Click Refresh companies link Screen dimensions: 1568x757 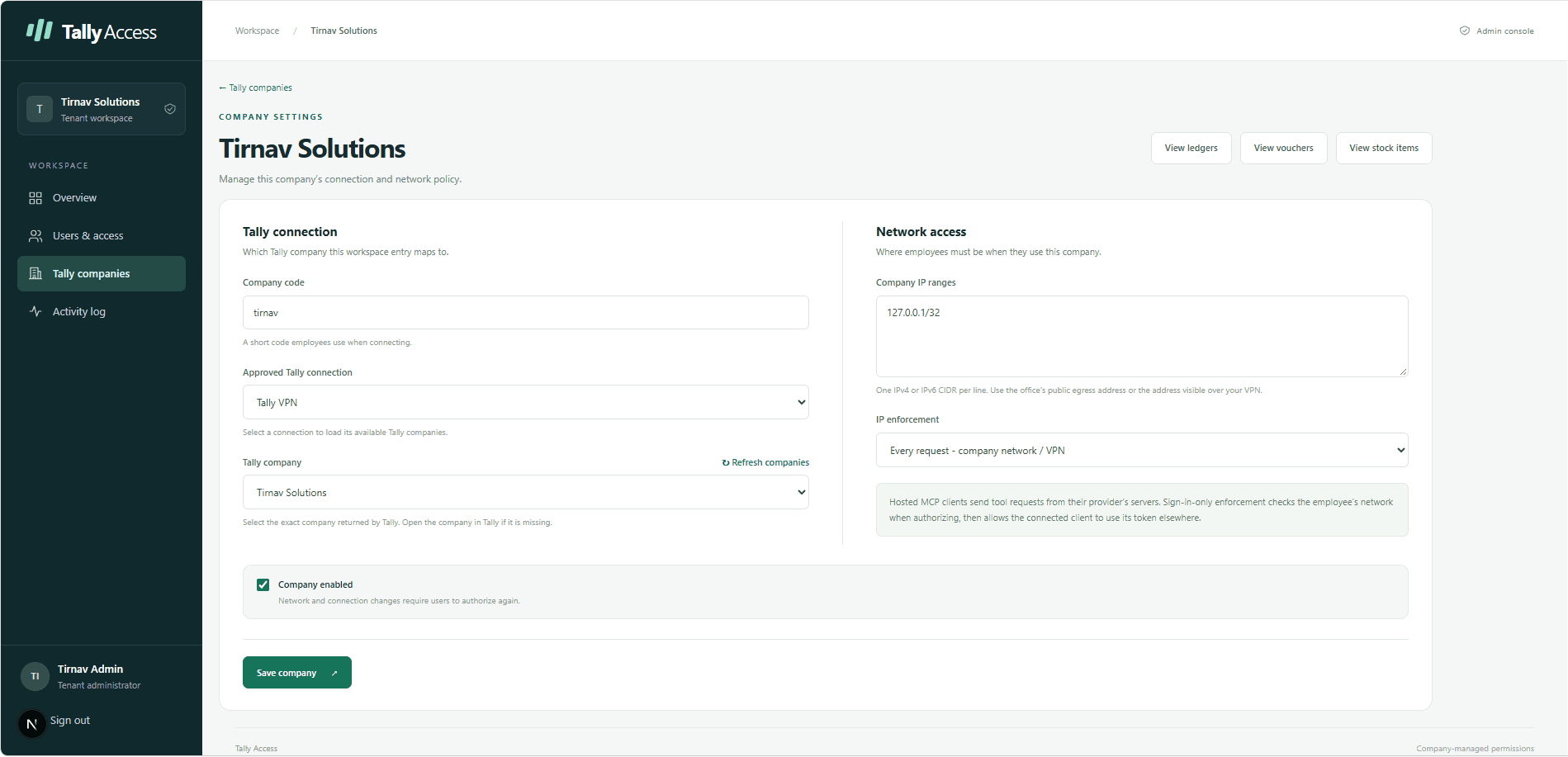[x=765, y=463]
